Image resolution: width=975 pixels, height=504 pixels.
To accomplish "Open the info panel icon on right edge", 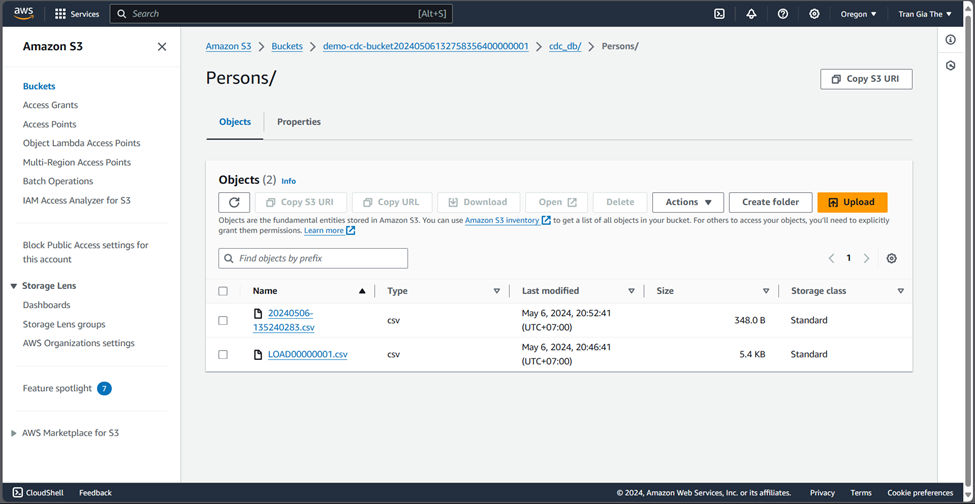I will coord(950,40).
